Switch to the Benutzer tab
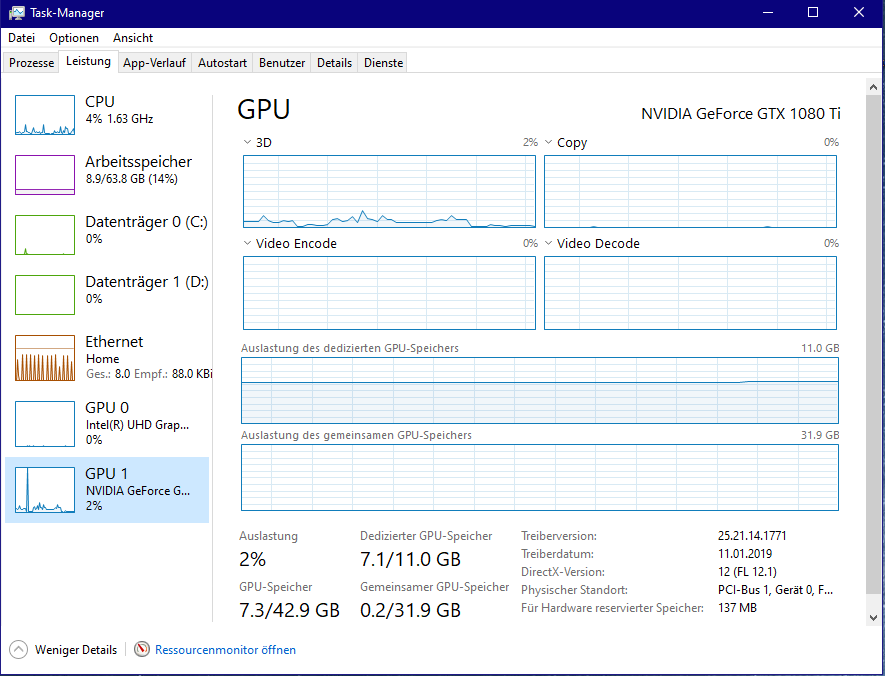The height and width of the screenshot is (676, 885). click(x=282, y=63)
